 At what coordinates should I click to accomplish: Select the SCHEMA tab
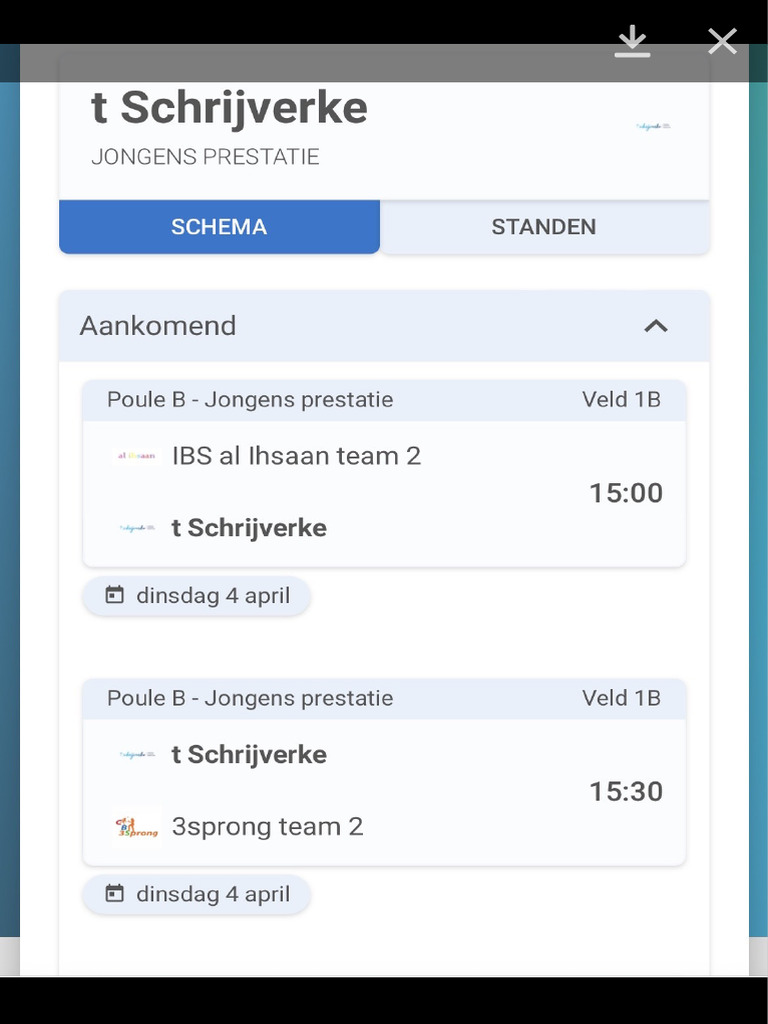(219, 227)
